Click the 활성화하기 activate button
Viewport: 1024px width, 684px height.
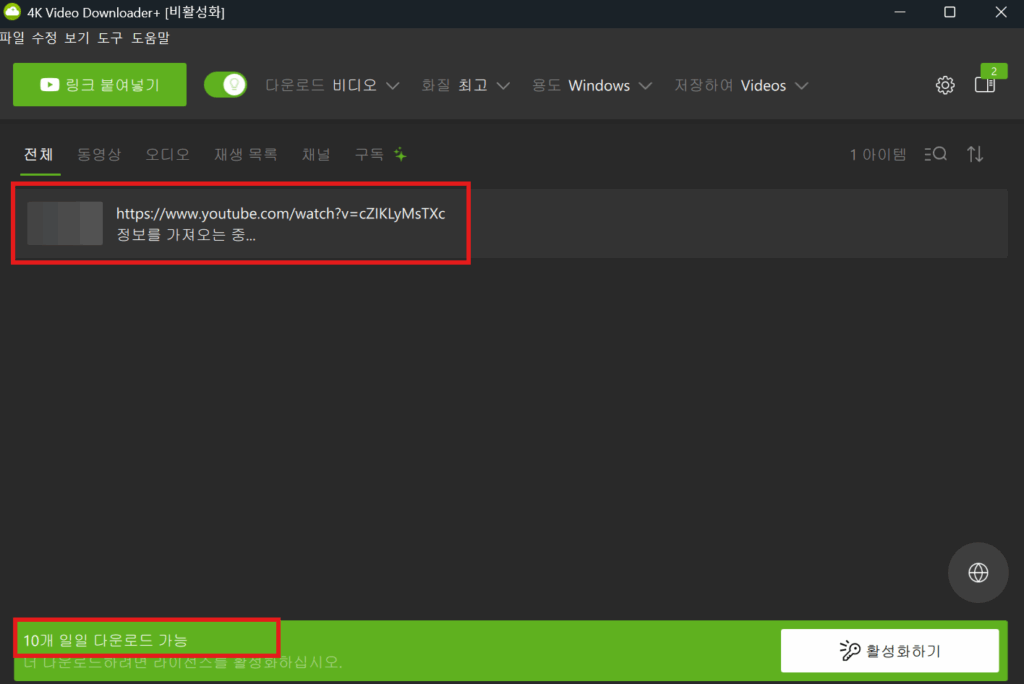[x=889, y=651]
